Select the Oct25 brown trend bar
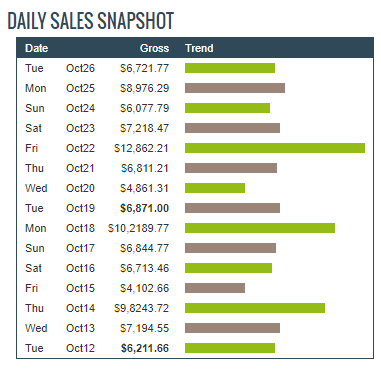The height and width of the screenshot is (369, 381). pos(235,88)
